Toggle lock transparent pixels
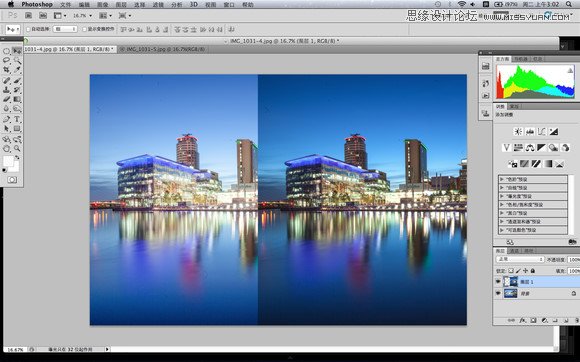The height and width of the screenshot is (362, 580). coord(511,271)
